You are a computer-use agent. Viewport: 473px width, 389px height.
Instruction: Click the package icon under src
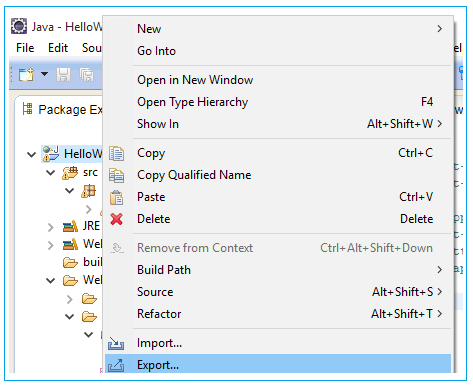pyautogui.click(x=89, y=191)
